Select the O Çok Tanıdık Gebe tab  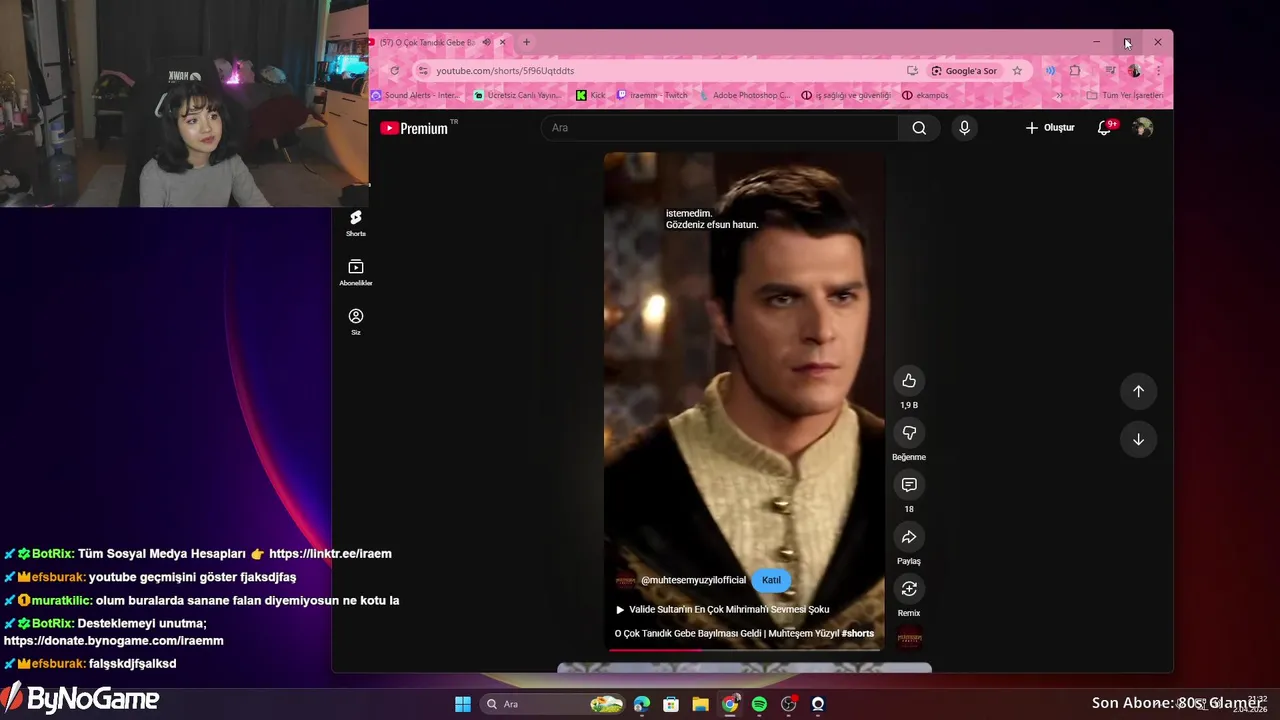428,42
